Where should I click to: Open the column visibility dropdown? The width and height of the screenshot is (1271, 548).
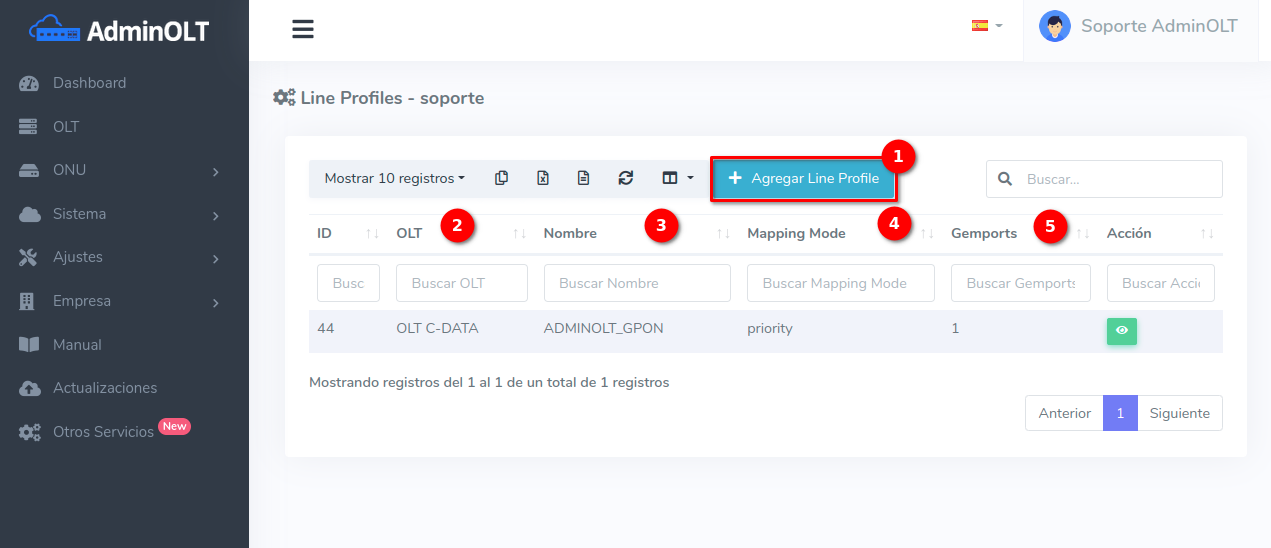(x=677, y=178)
